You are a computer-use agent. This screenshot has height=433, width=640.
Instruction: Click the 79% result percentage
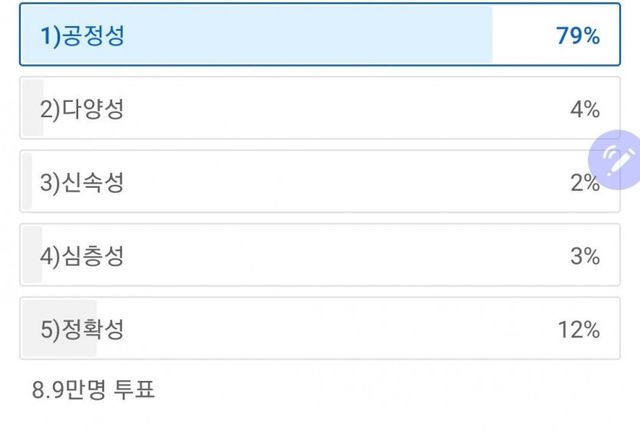(577, 37)
